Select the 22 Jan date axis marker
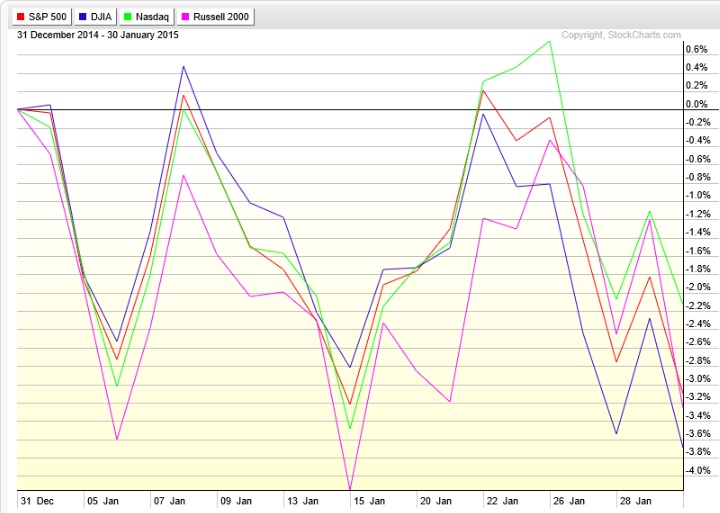Image resolution: width=720 pixels, height=513 pixels. click(502, 501)
